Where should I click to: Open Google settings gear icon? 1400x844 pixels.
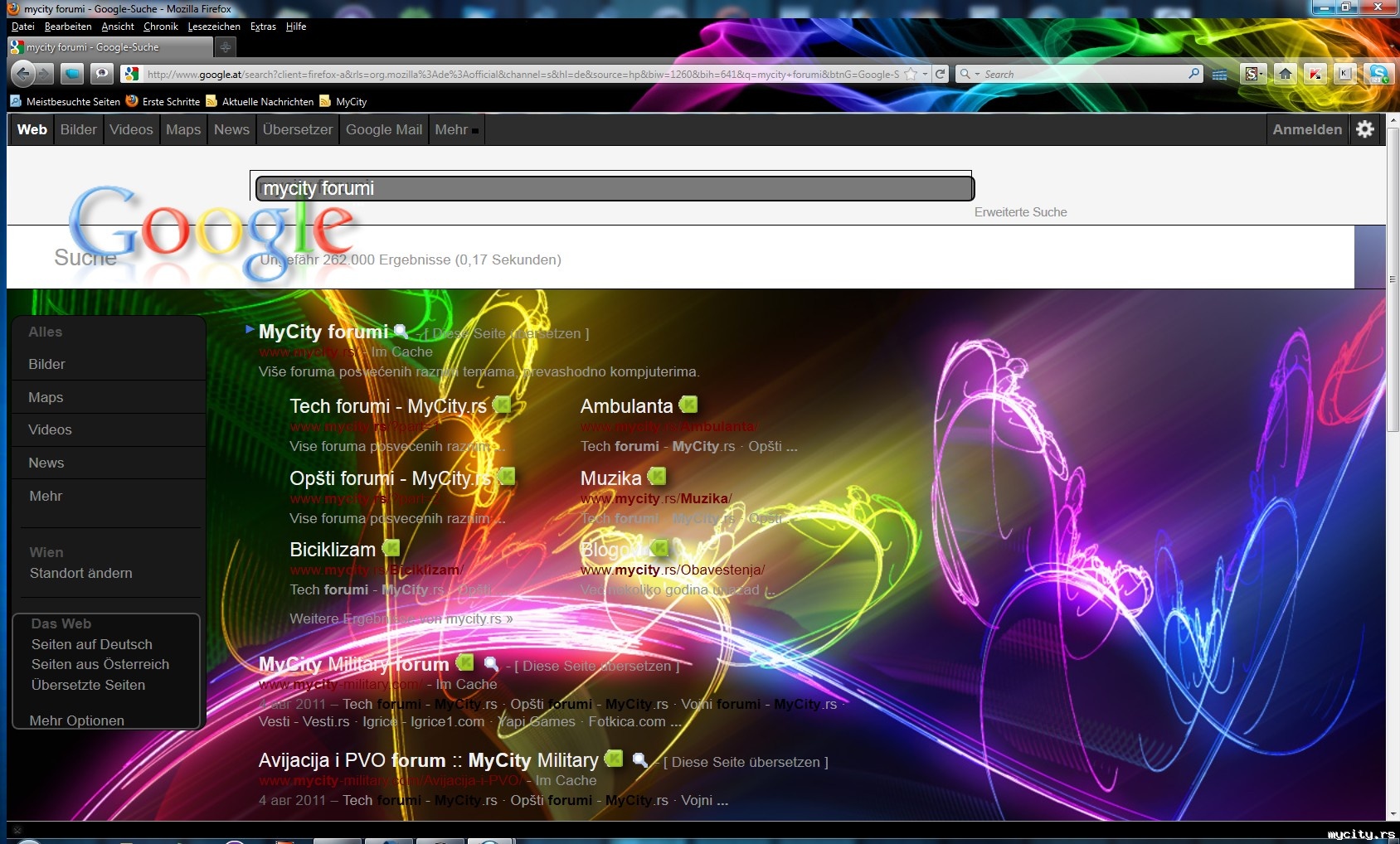click(1365, 129)
